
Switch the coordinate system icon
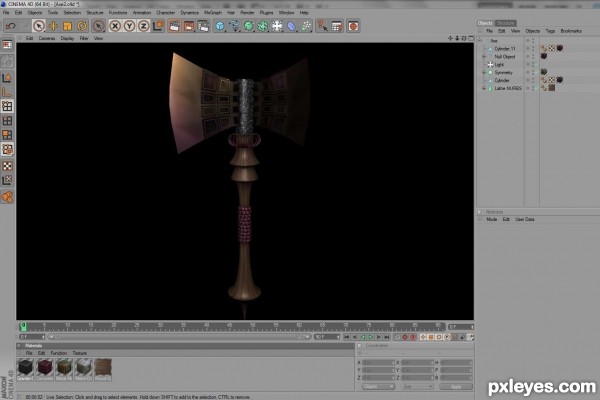[158, 26]
